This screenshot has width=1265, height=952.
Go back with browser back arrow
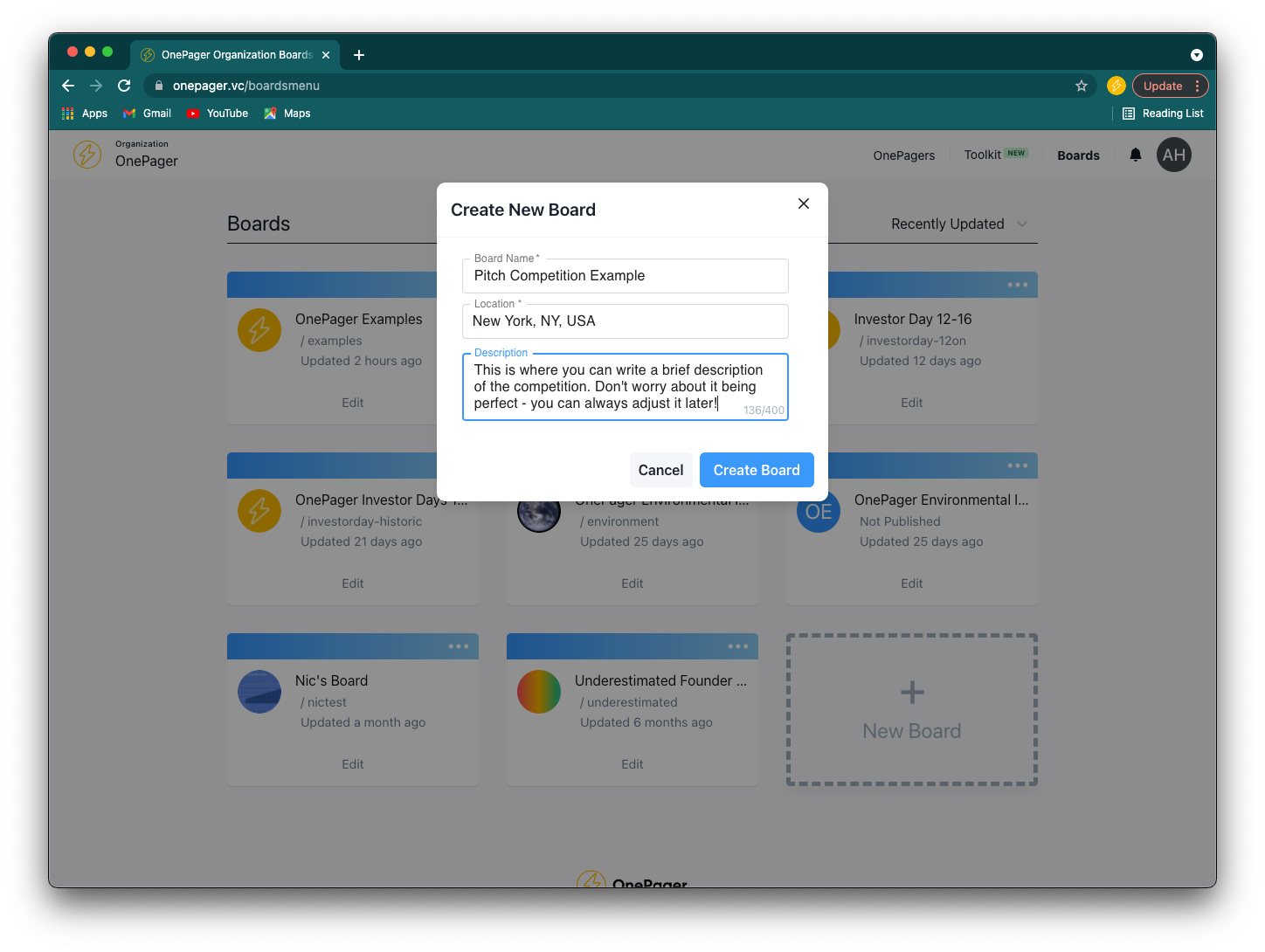[68, 86]
